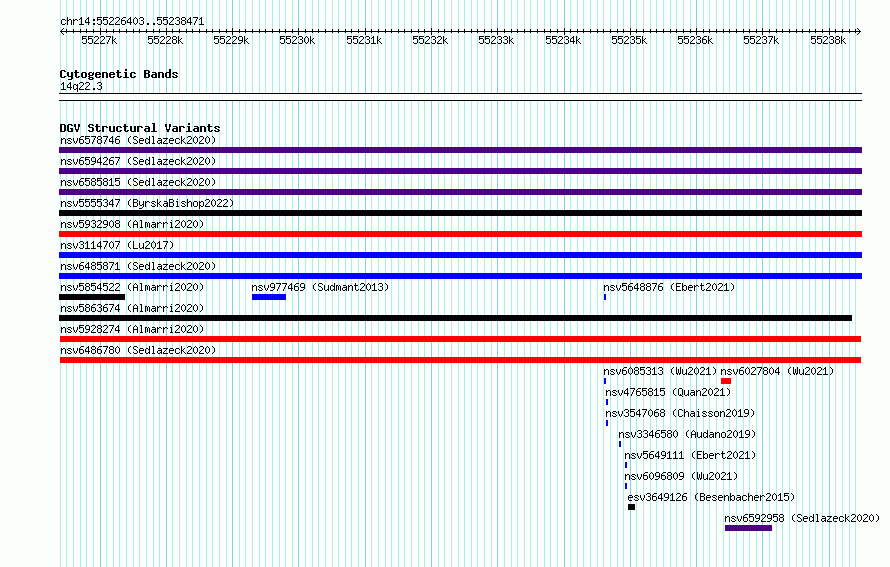The image size is (890, 567).
Task: Select the tiny blue mark under nsv5648876
Action: click(605, 297)
